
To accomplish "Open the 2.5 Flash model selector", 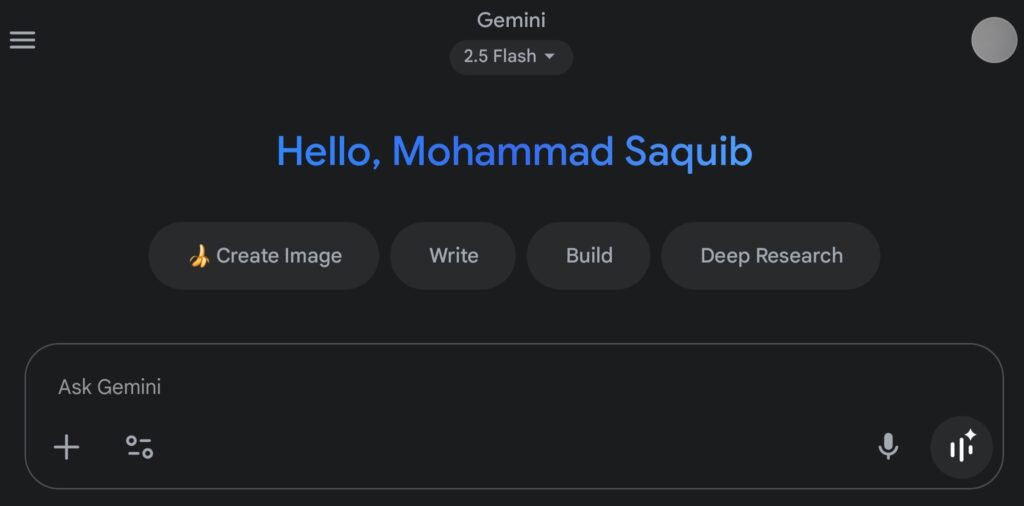I will click(500, 57).
